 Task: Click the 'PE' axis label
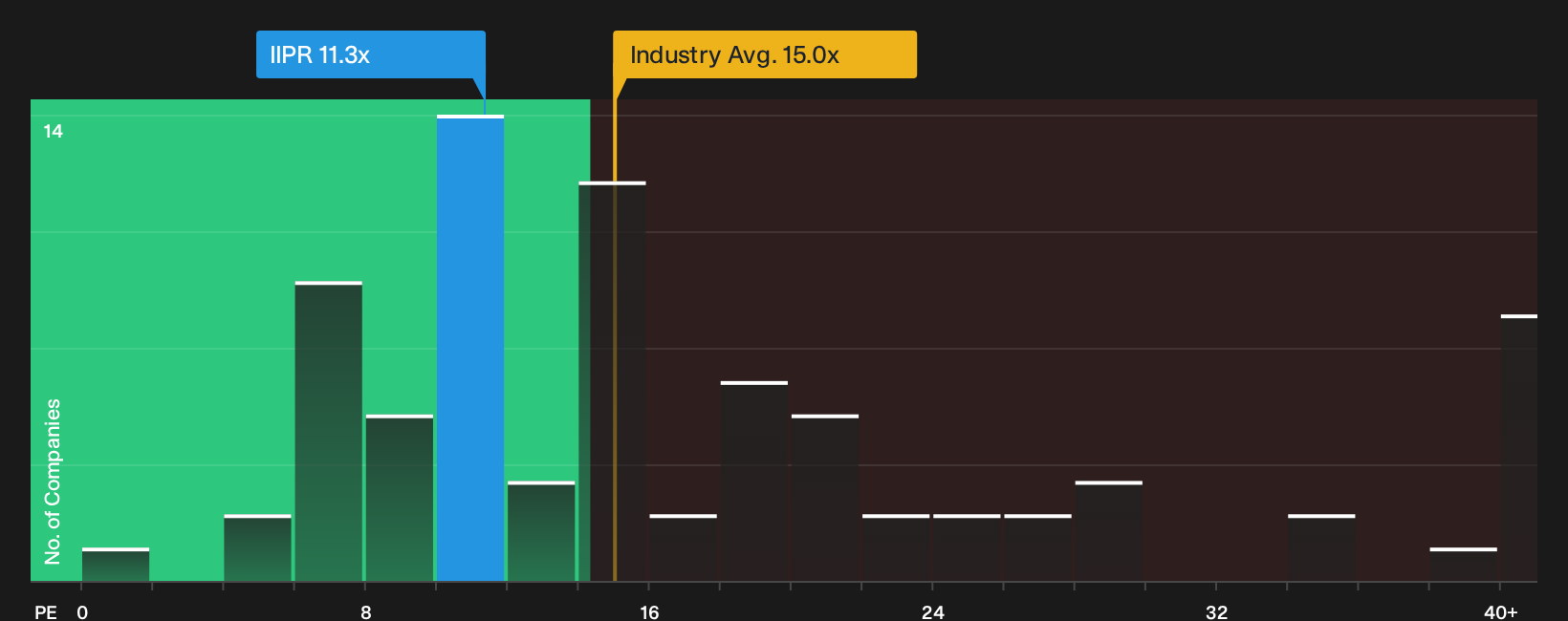(x=46, y=612)
